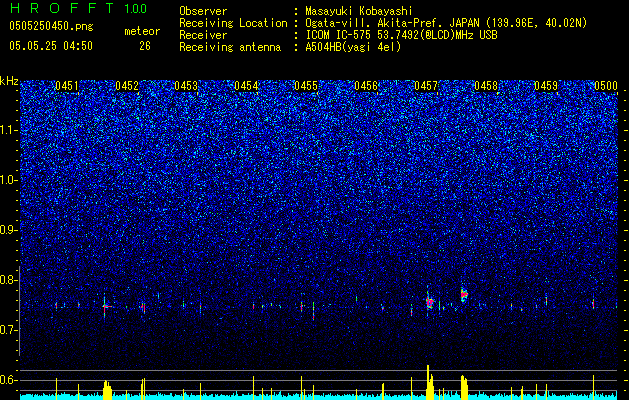Click the 0459 time marker
Image resolution: width=629 pixels, height=400 pixels.
coord(546,86)
